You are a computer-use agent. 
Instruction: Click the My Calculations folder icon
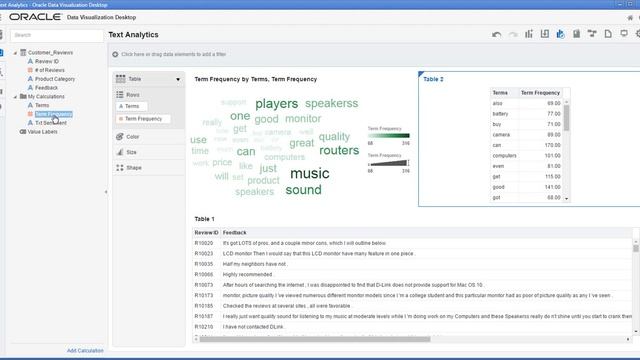click(x=23, y=97)
